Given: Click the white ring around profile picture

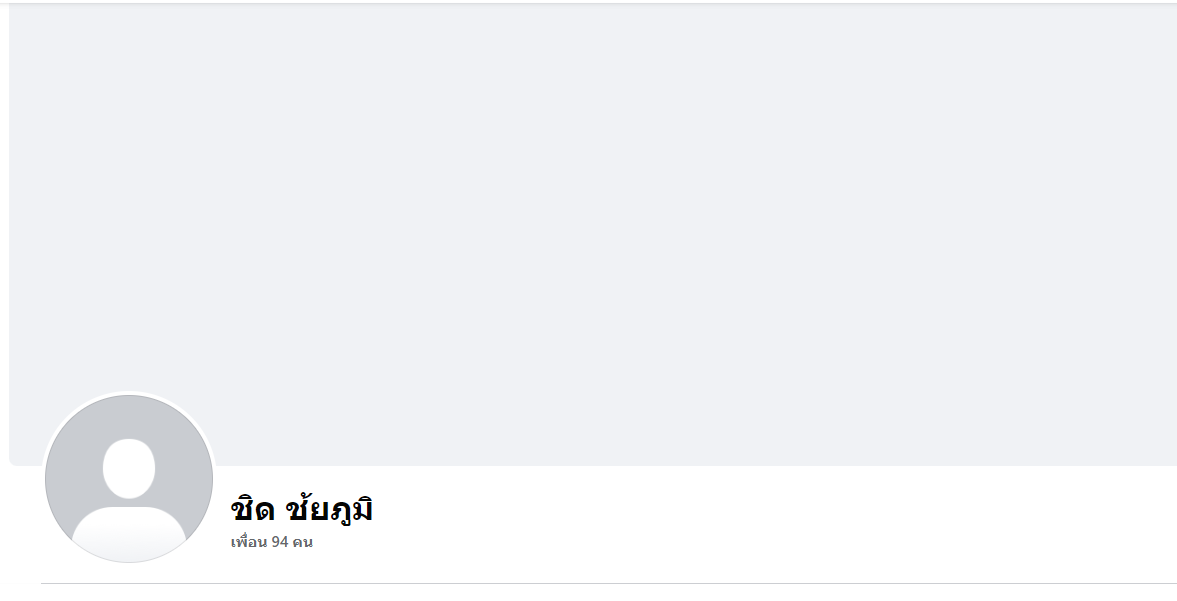Looking at the screenshot, I should tap(129, 392).
